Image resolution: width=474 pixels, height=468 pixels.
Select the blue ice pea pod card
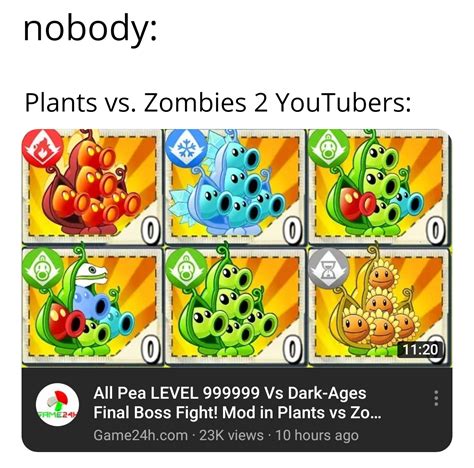tap(235, 186)
